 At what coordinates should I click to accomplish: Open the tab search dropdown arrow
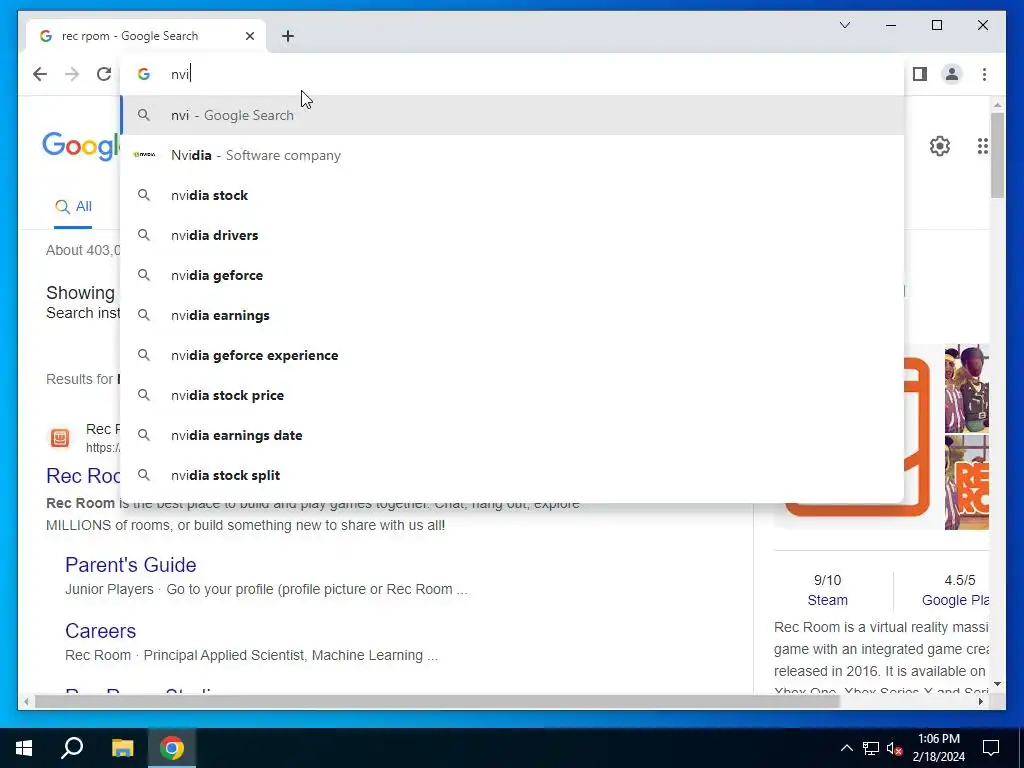click(x=844, y=25)
